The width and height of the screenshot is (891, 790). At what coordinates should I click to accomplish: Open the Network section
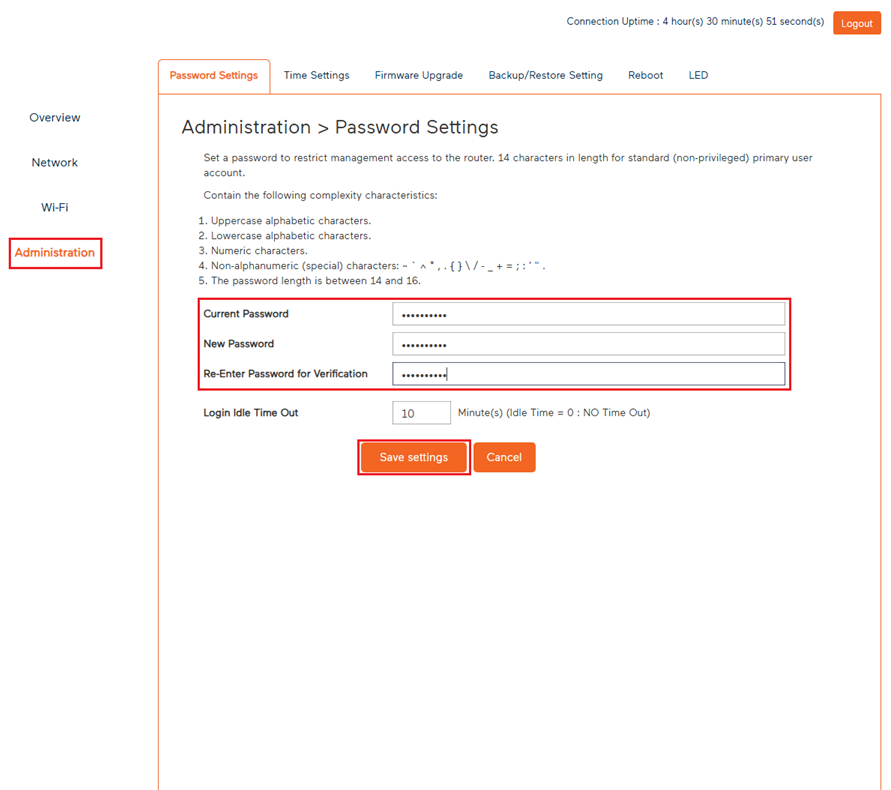click(x=54, y=162)
